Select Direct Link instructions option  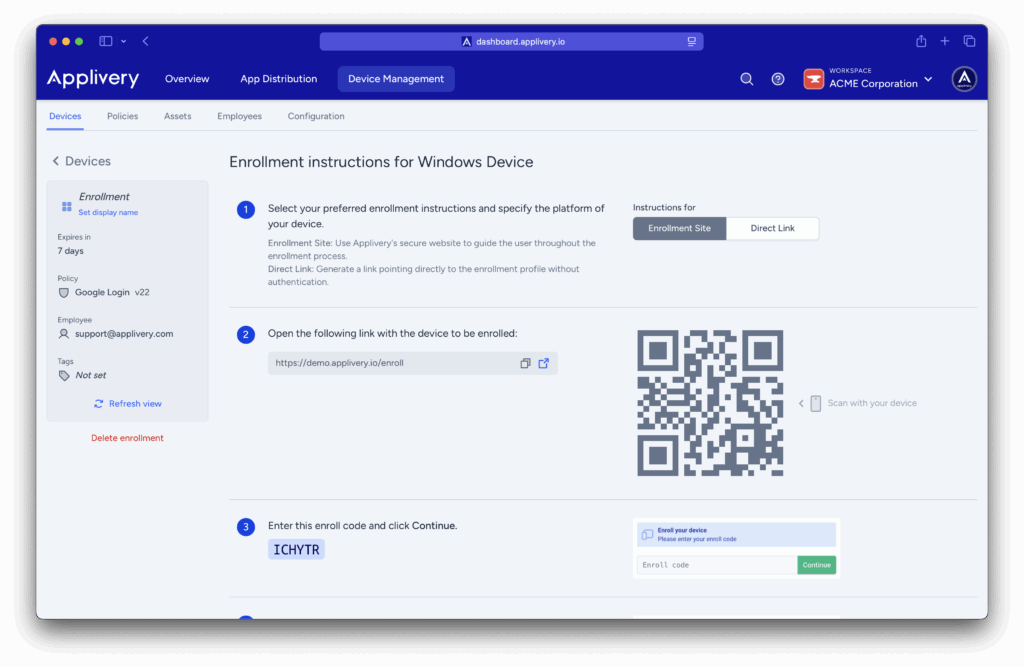pos(772,228)
